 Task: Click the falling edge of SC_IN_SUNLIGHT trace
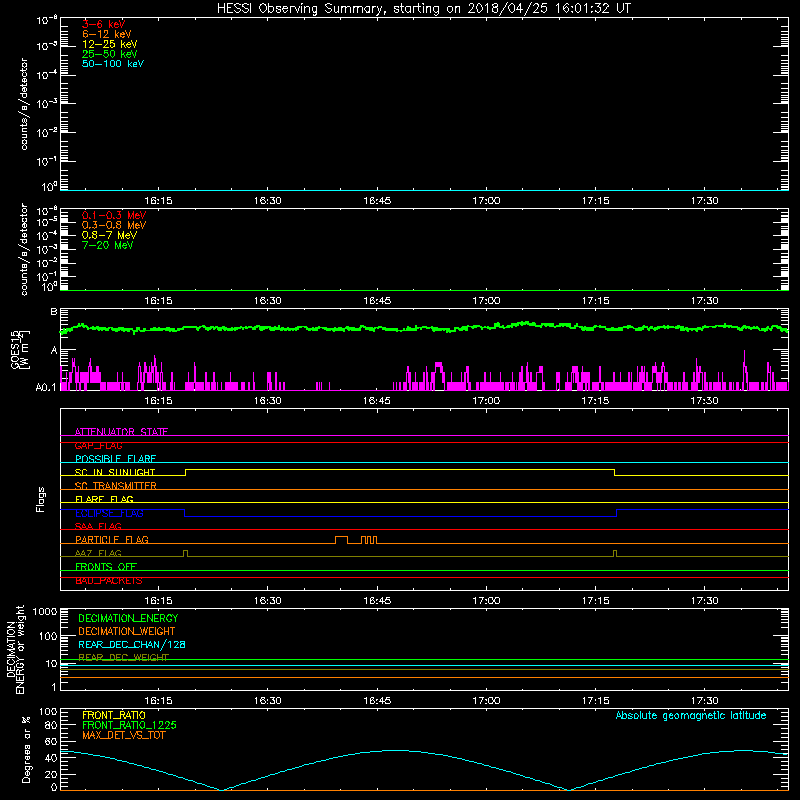pos(614,472)
